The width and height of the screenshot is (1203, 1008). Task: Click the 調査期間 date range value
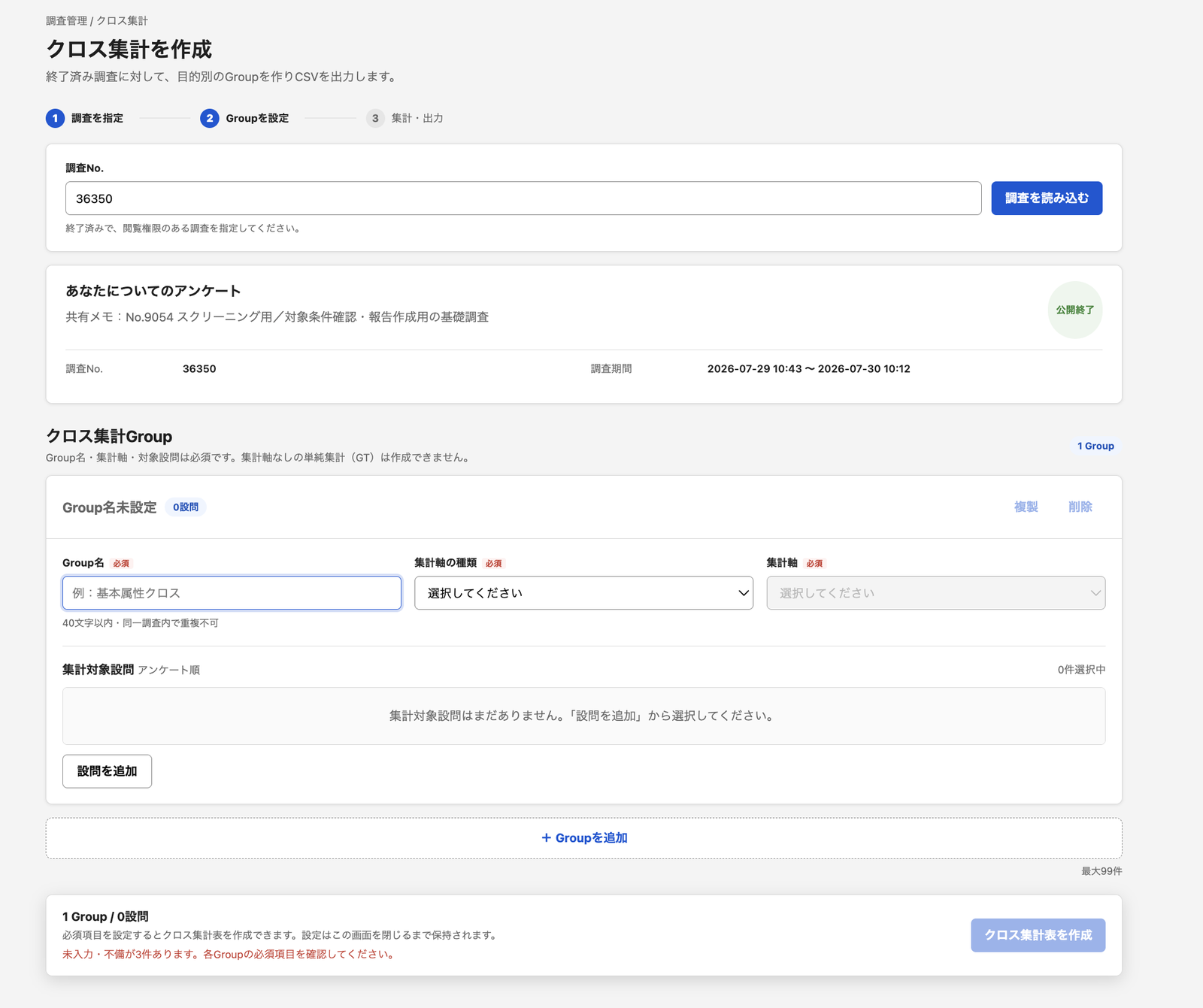[809, 369]
